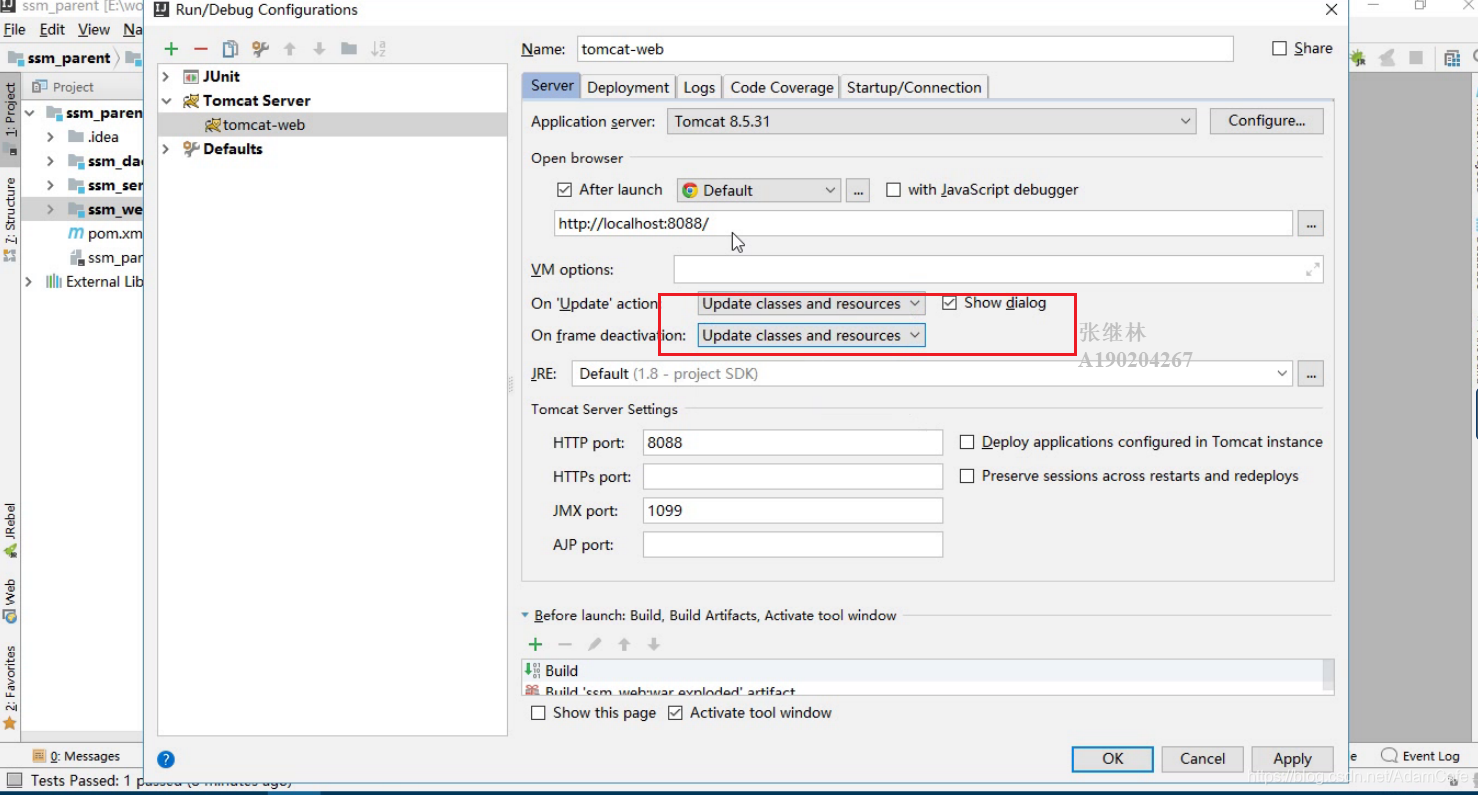
Task: Open JRE Default dropdown
Action: [932, 374]
